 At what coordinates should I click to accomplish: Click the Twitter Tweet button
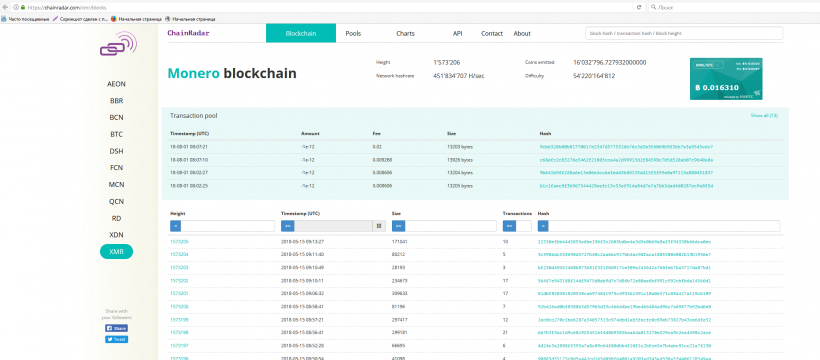pos(116,339)
